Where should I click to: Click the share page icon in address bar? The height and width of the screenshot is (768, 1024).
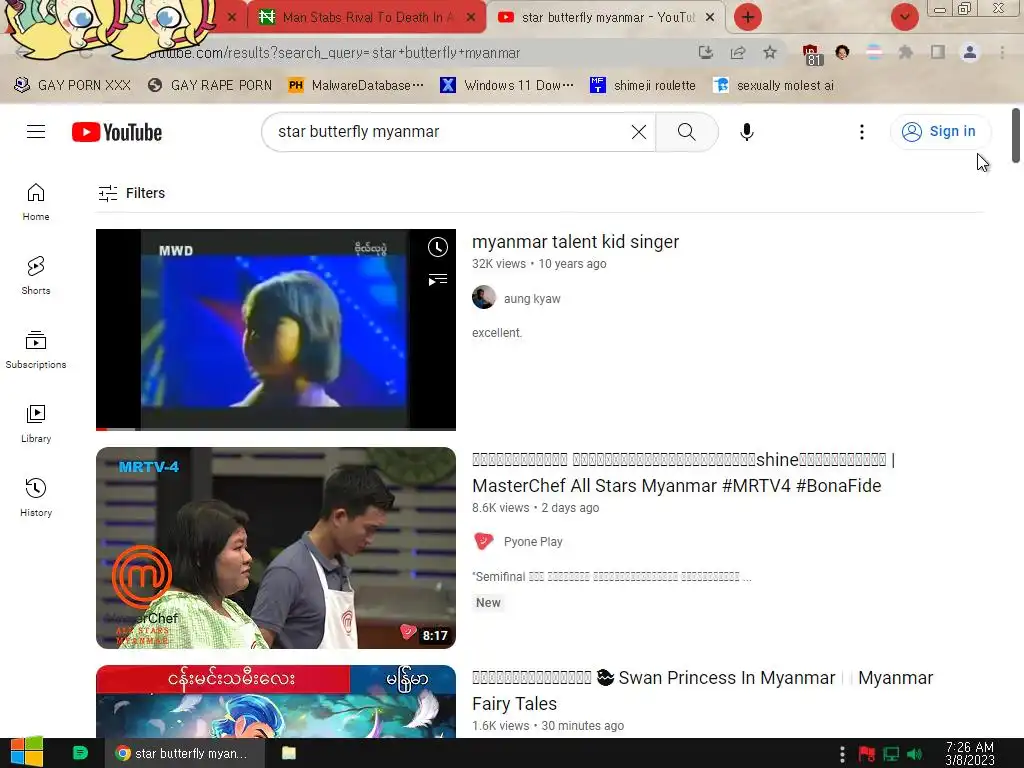(738, 52)
